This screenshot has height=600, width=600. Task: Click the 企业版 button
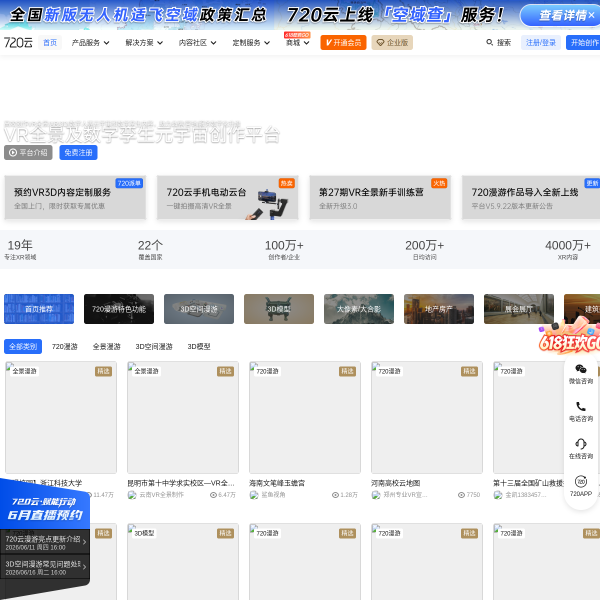pos(392,42)
